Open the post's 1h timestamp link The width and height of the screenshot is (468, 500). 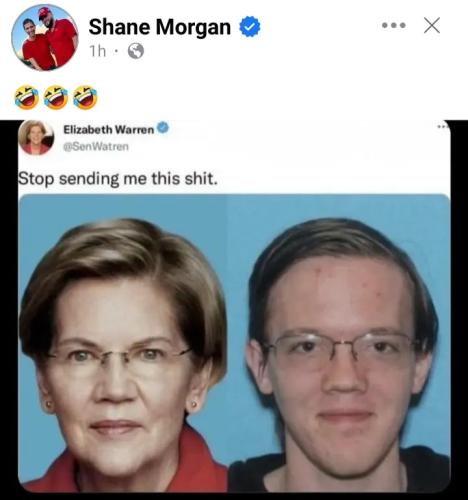tap(98, 51)
